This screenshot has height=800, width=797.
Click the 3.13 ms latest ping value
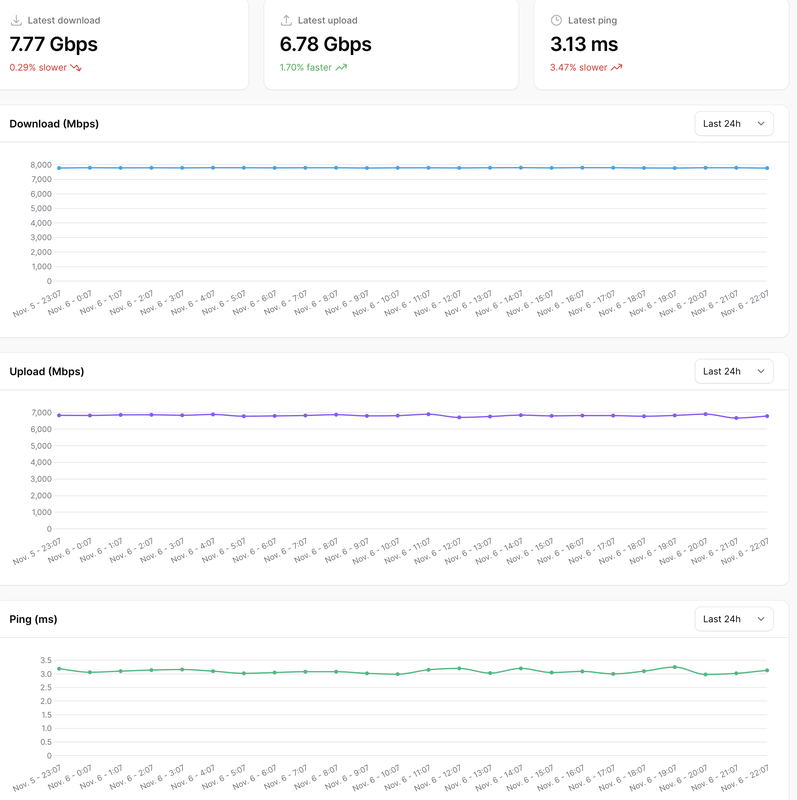click(x=584, y=44)
